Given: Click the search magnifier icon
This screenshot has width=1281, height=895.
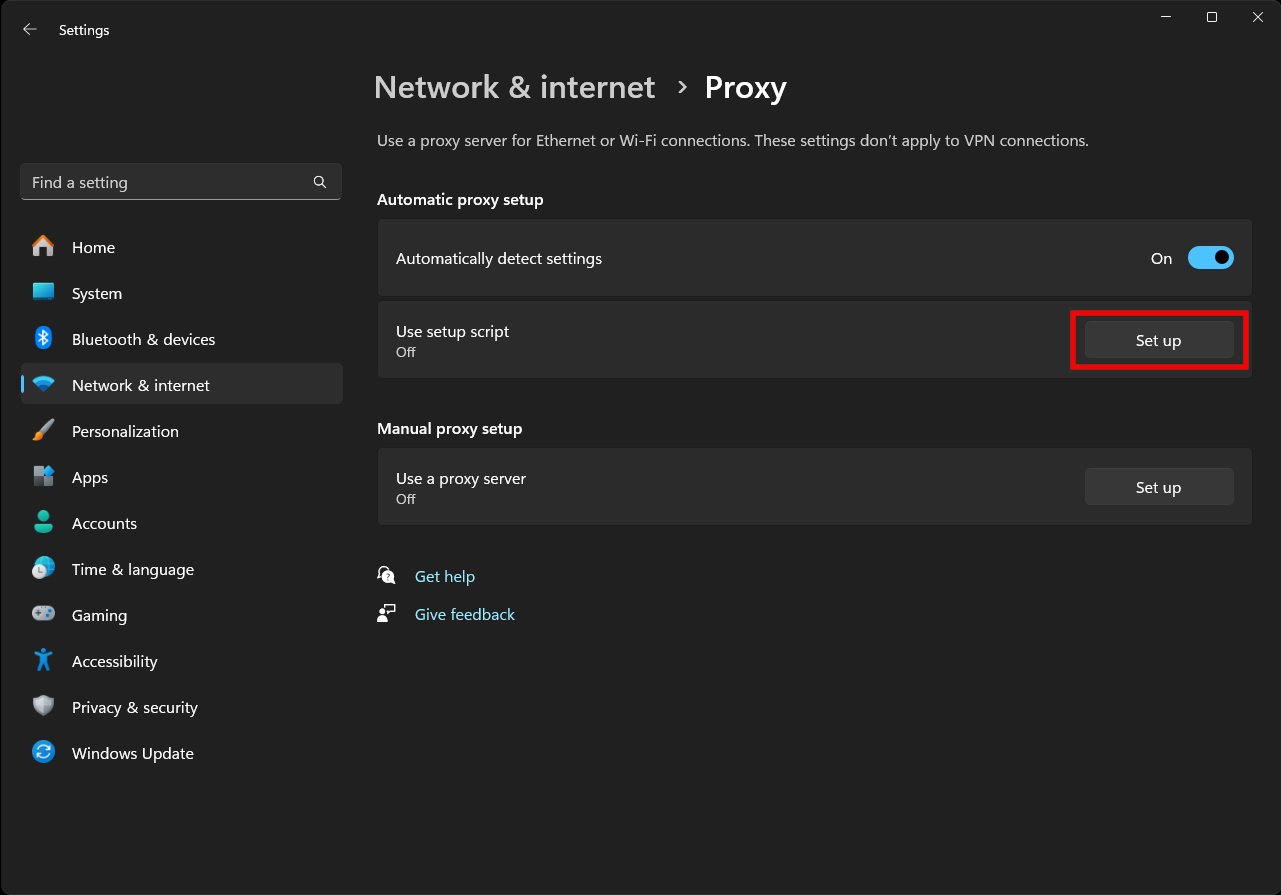Looking at the screenshot, I should point(320,182).
